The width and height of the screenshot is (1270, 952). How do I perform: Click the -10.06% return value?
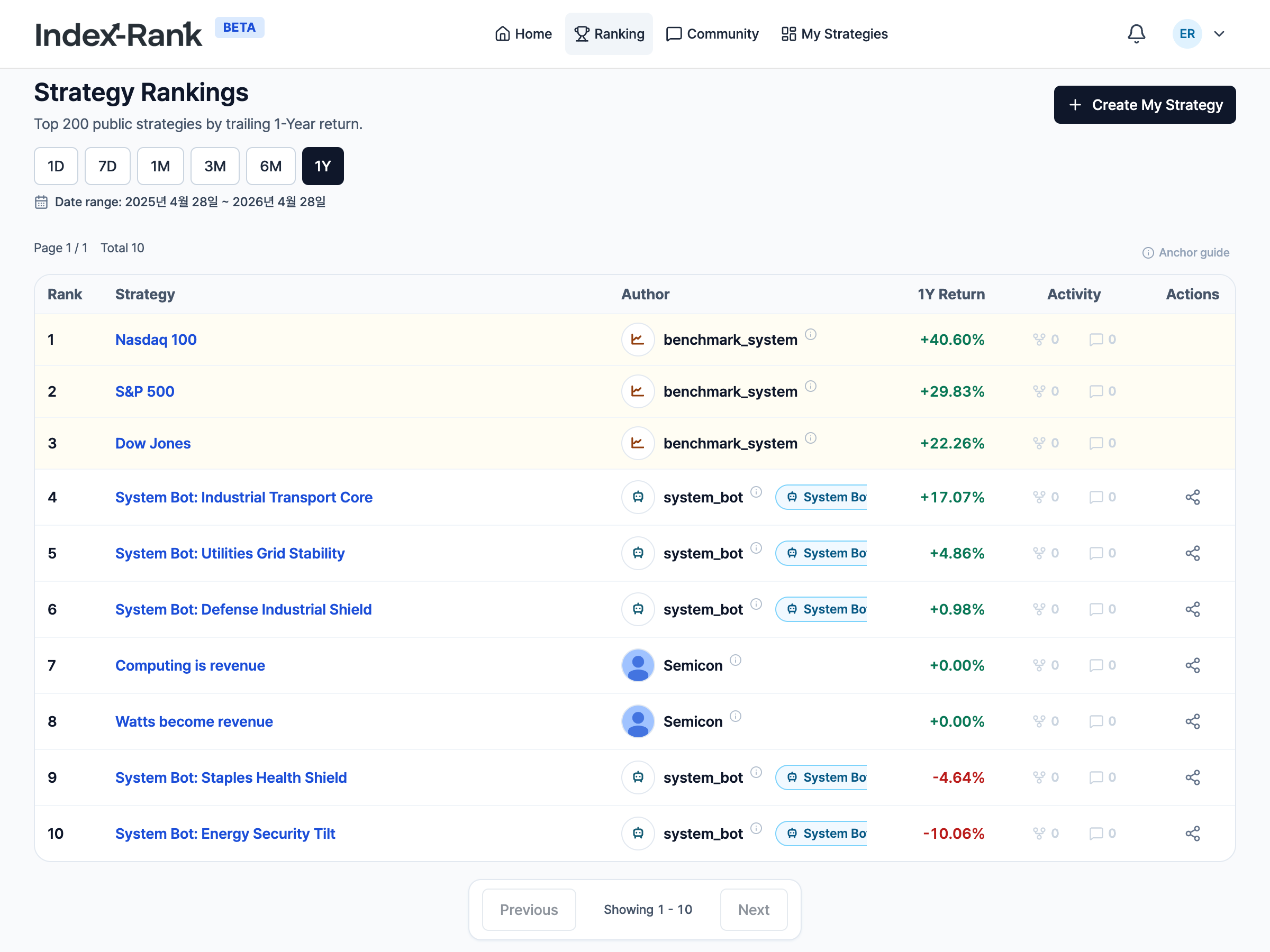click(x=954, y=833)
